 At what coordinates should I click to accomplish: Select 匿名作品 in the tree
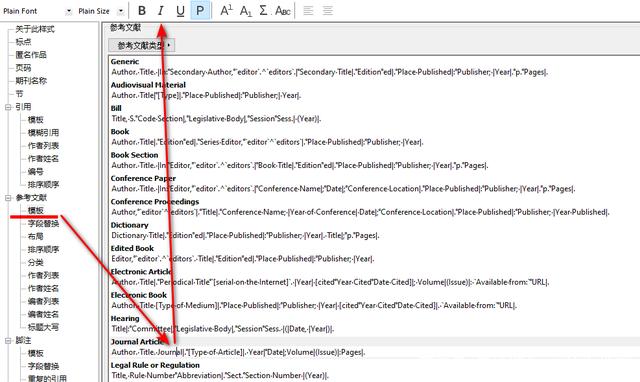pos(31,55)
